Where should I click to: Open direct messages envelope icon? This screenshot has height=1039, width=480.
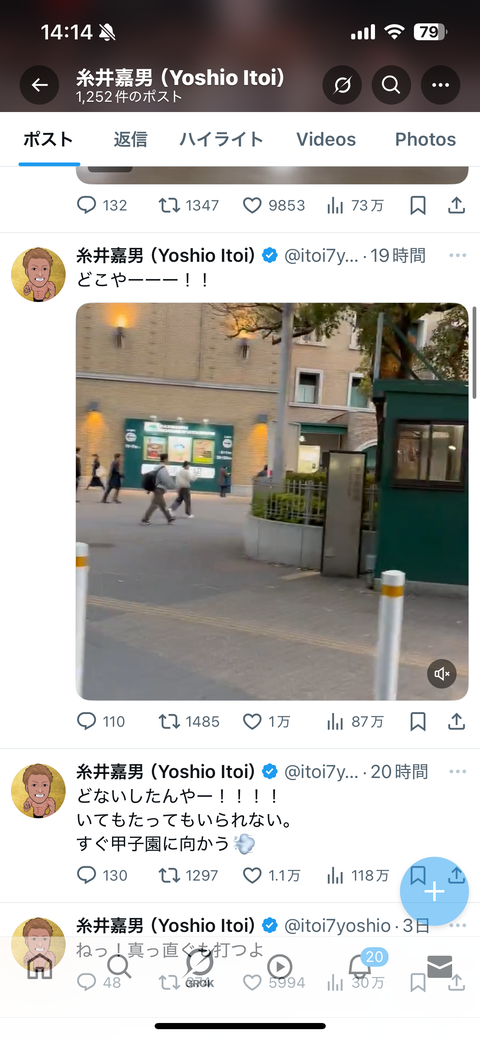coord(440,967)
